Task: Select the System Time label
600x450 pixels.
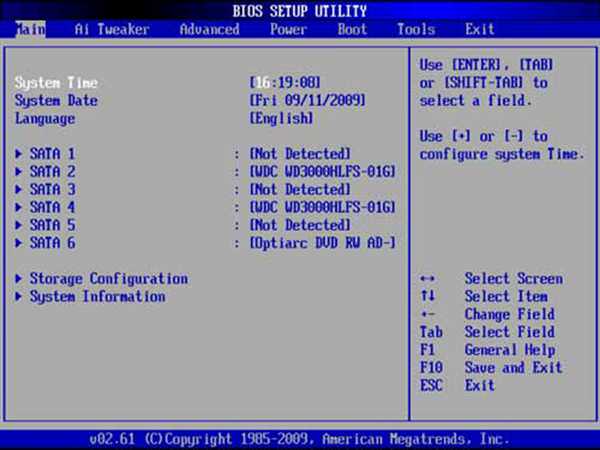Action: (56, 83)
